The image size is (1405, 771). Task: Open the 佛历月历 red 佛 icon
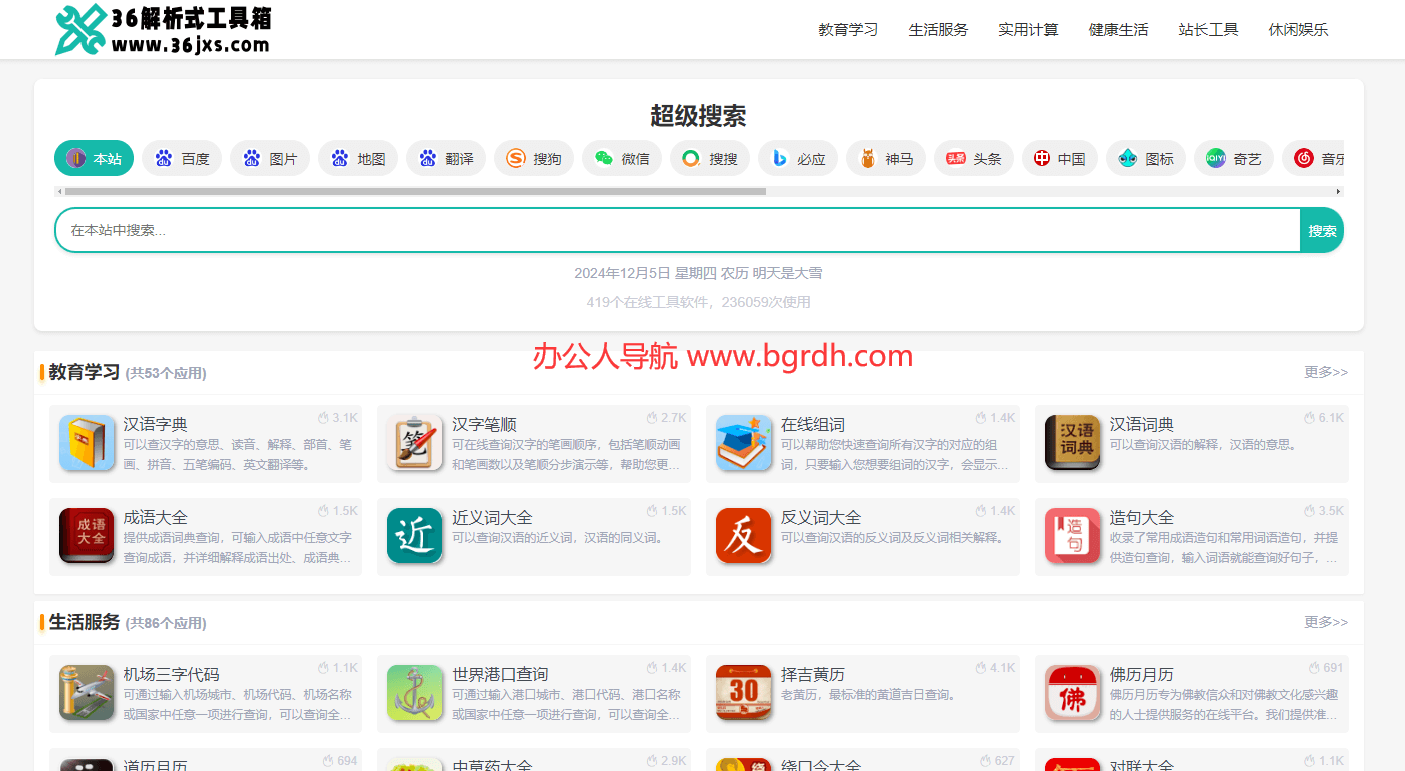1073,693
